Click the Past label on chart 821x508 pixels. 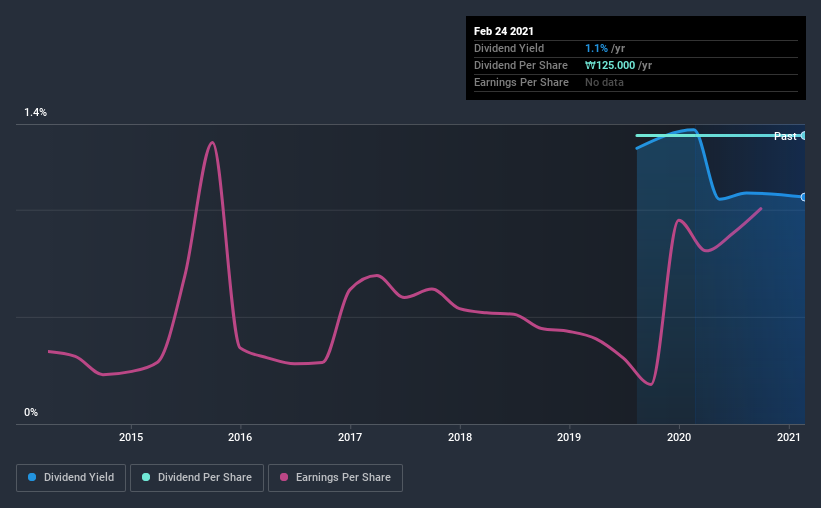pyautogui.click(x=785, y=136)
